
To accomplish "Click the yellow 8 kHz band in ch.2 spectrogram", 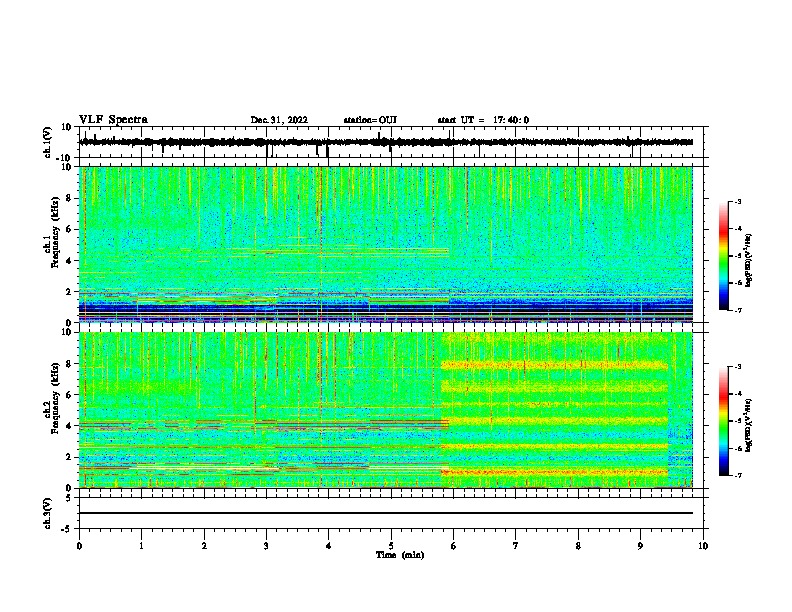I will [555, 365].
